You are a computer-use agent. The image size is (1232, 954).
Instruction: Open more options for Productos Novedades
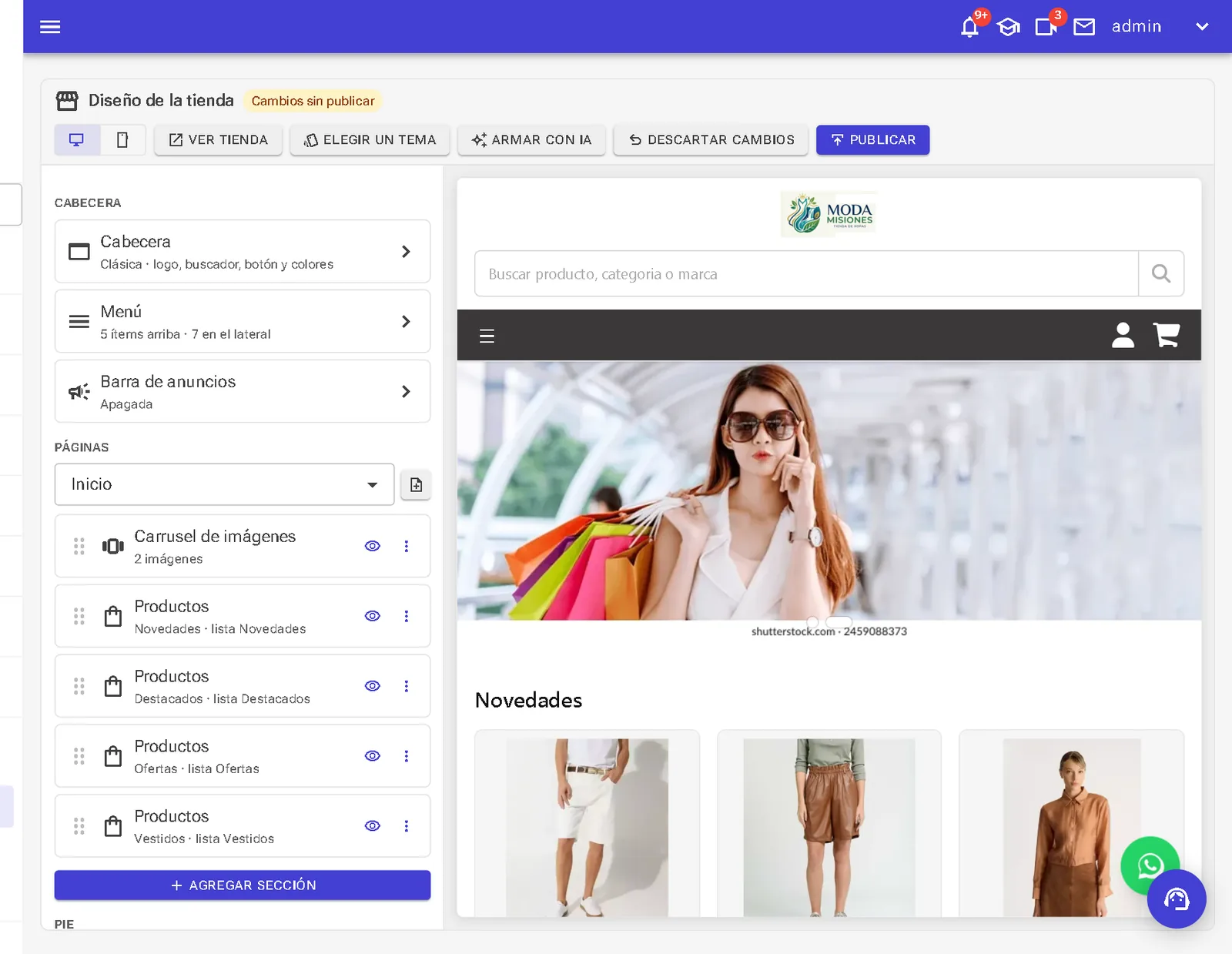pyautogui.click(x=407, y=616)
